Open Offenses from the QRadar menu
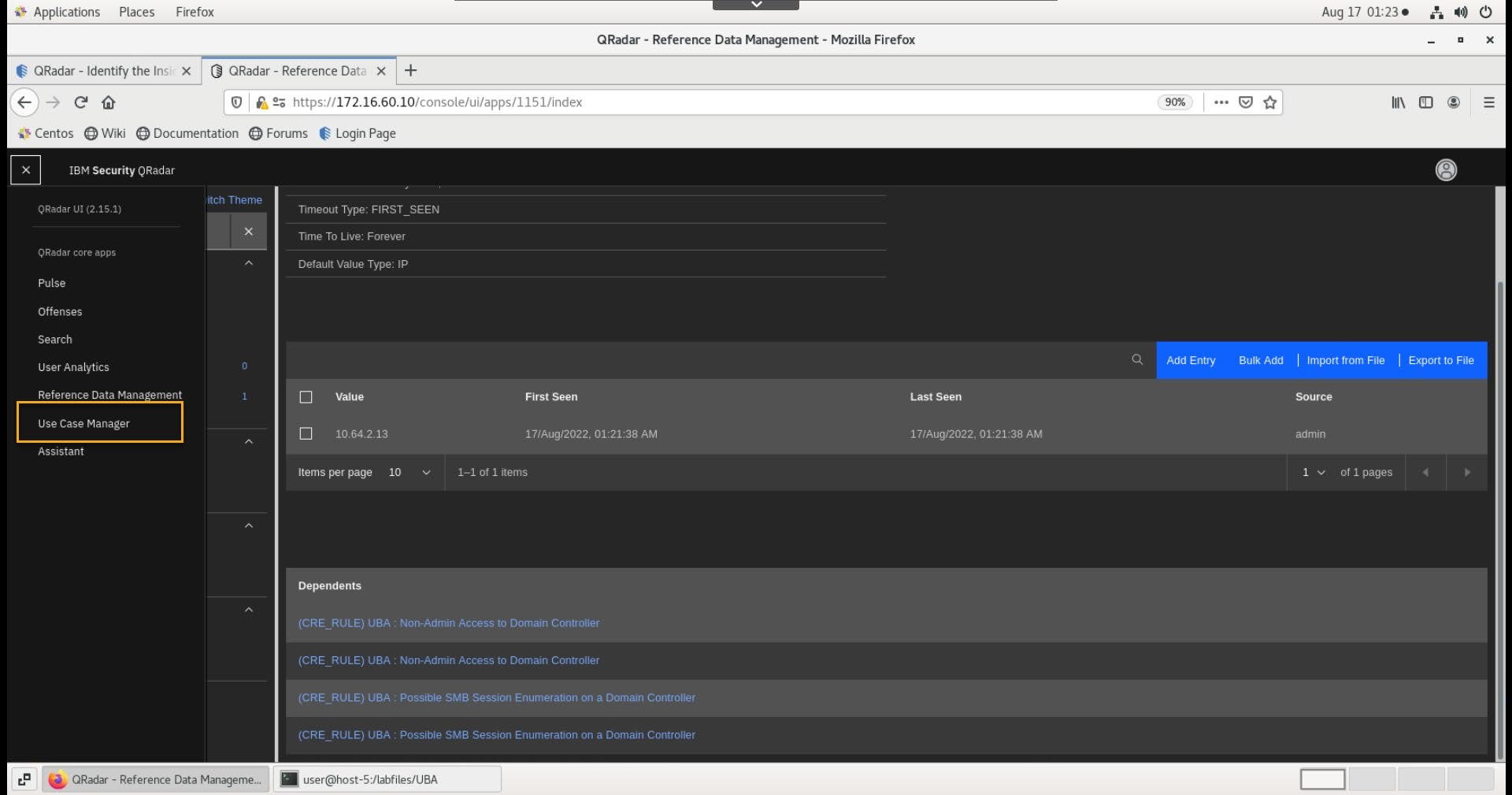This screenshot has height=795, width=1512. pos(60,311)
